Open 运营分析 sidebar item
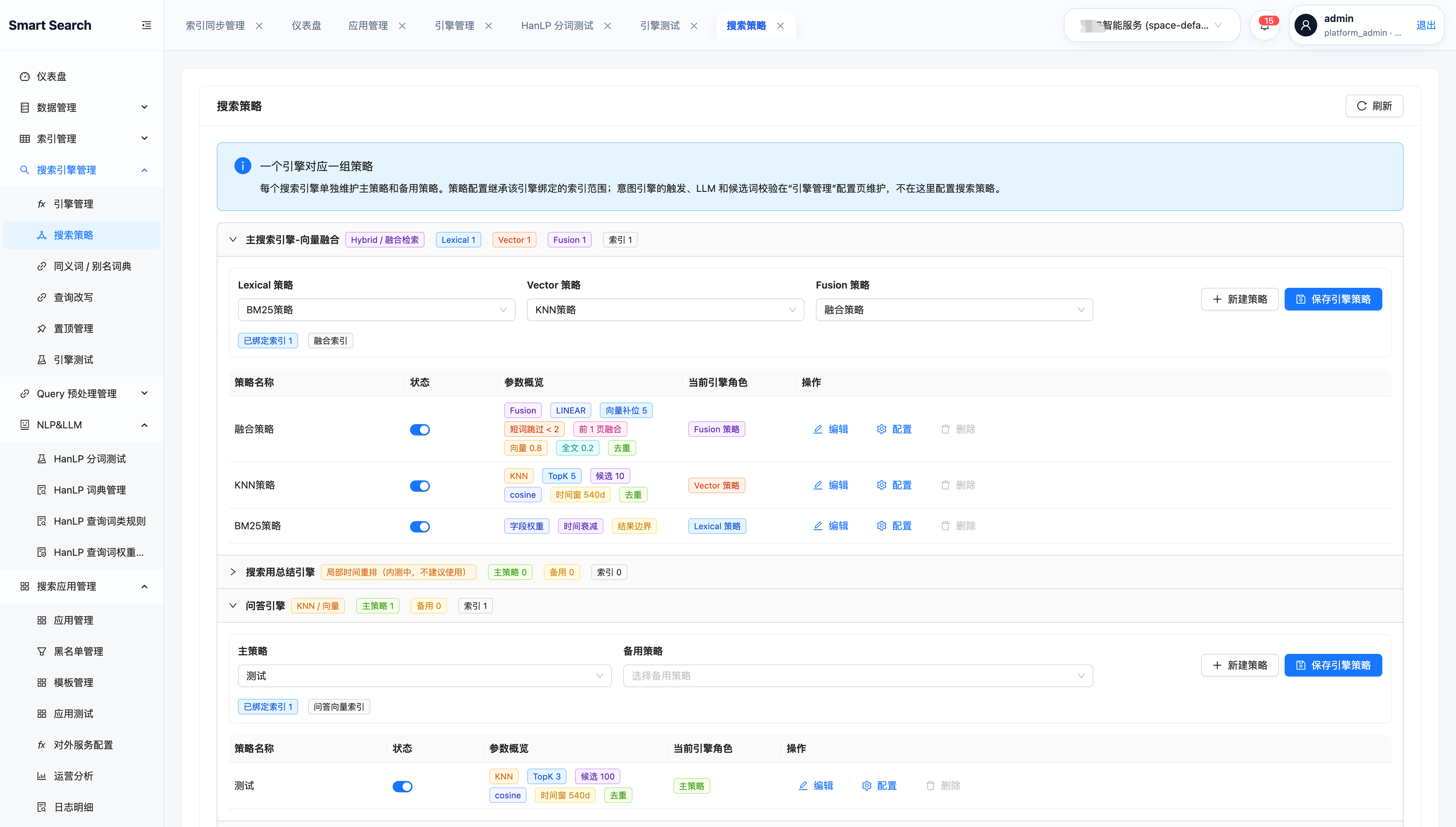Viewport: 1456px width, 827px height. click(x=82, y=776)
